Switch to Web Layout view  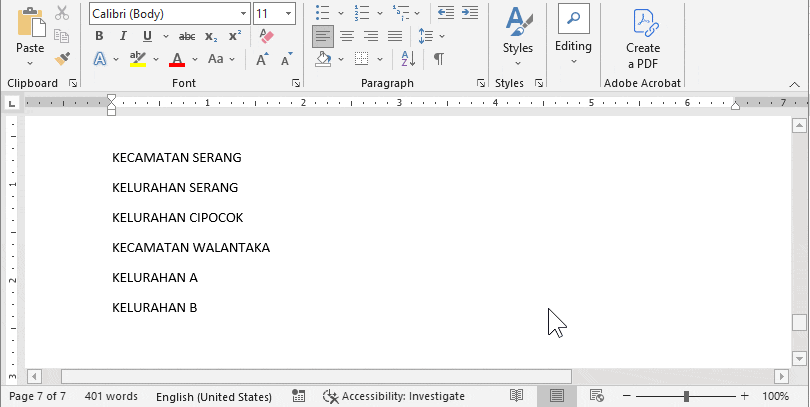597,396
